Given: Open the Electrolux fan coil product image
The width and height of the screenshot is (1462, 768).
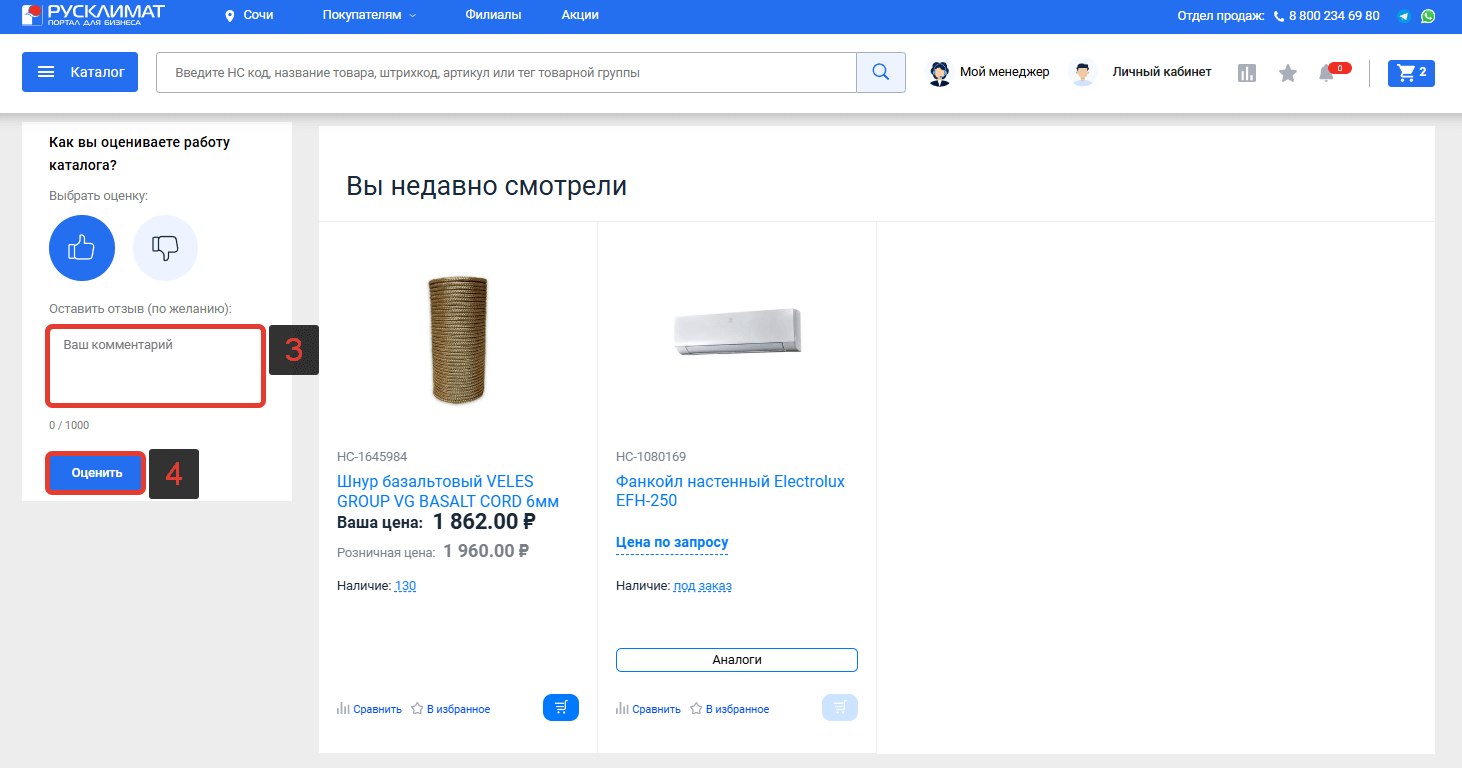Looking at the screenshot, I should point(737,330).
